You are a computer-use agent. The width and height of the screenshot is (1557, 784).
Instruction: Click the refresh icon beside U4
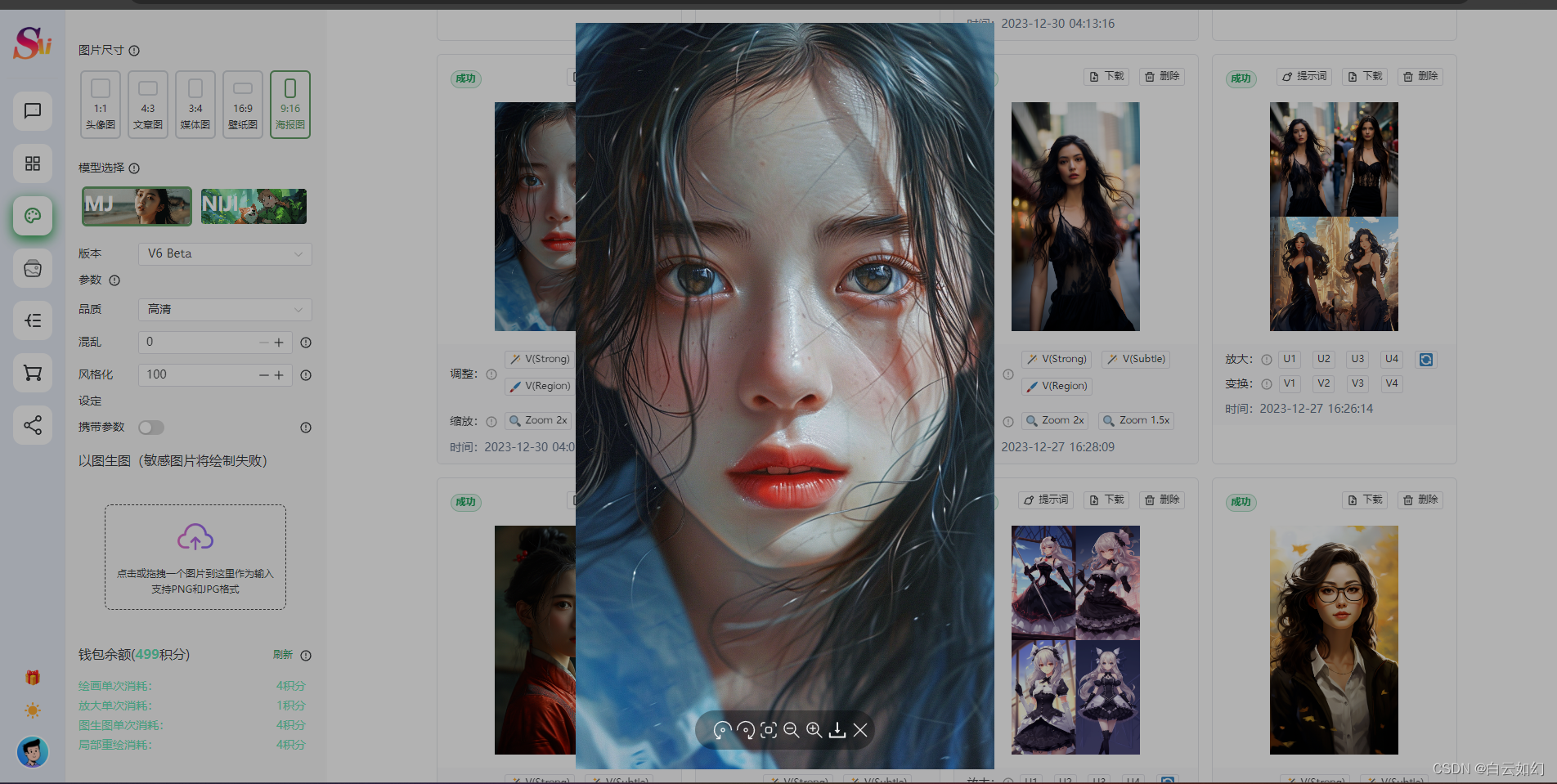point(1426,360)
